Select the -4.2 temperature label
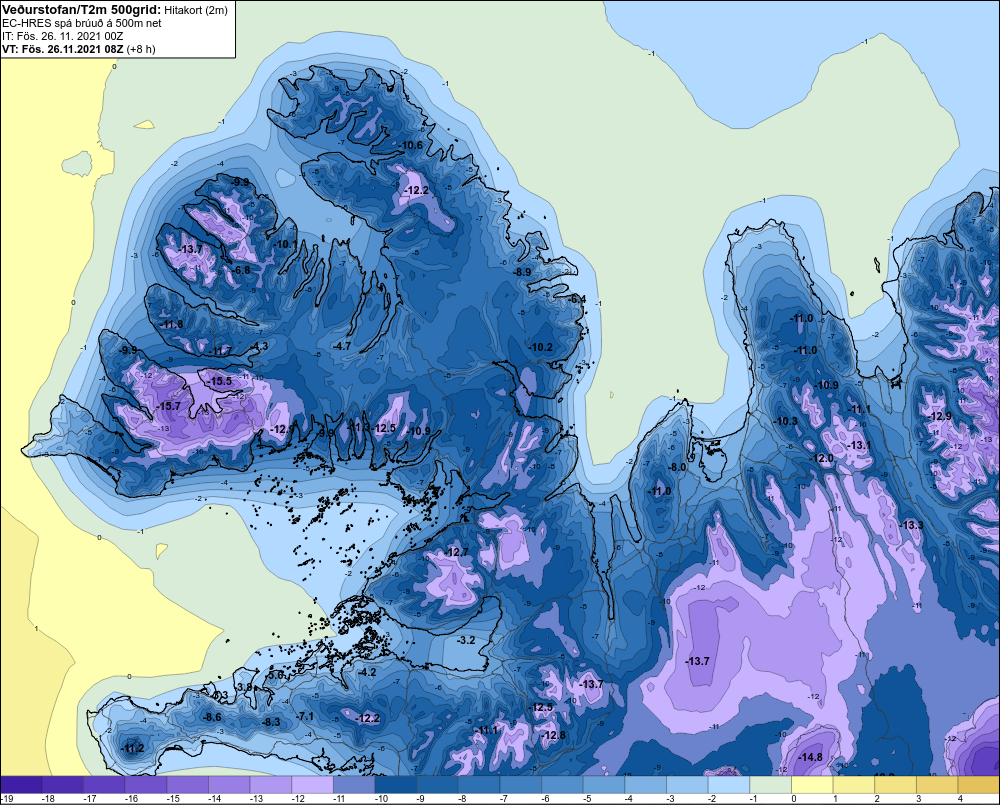 pos(367,672)
